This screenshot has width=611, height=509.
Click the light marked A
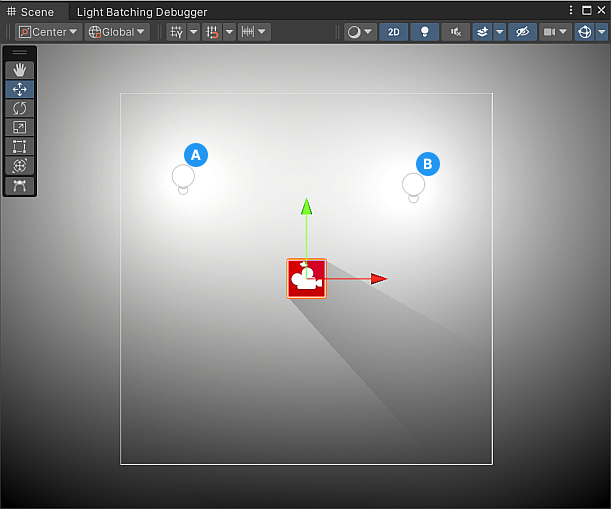click(x=183, y=177)
